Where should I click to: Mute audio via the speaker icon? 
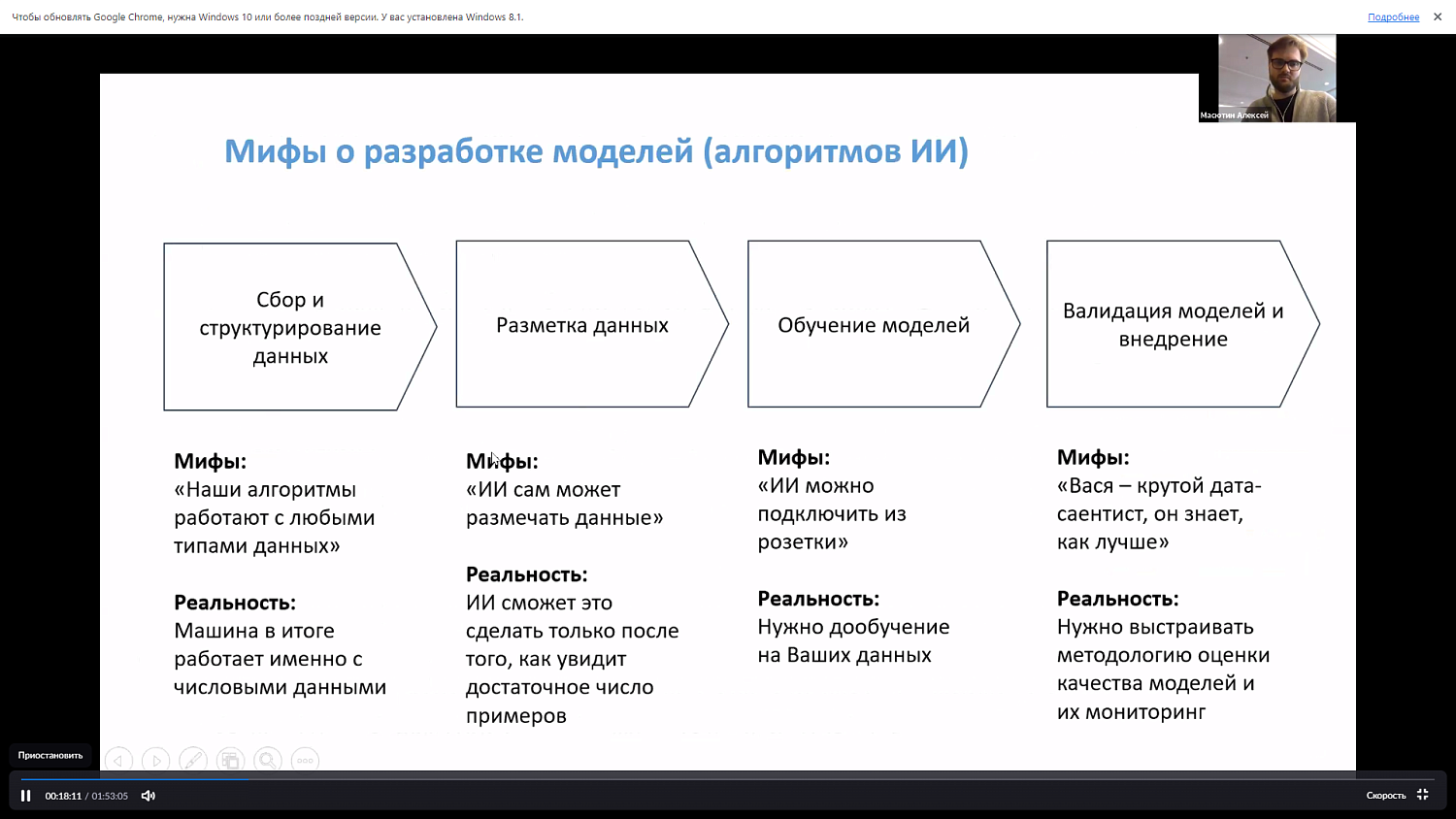pos(147,795)
